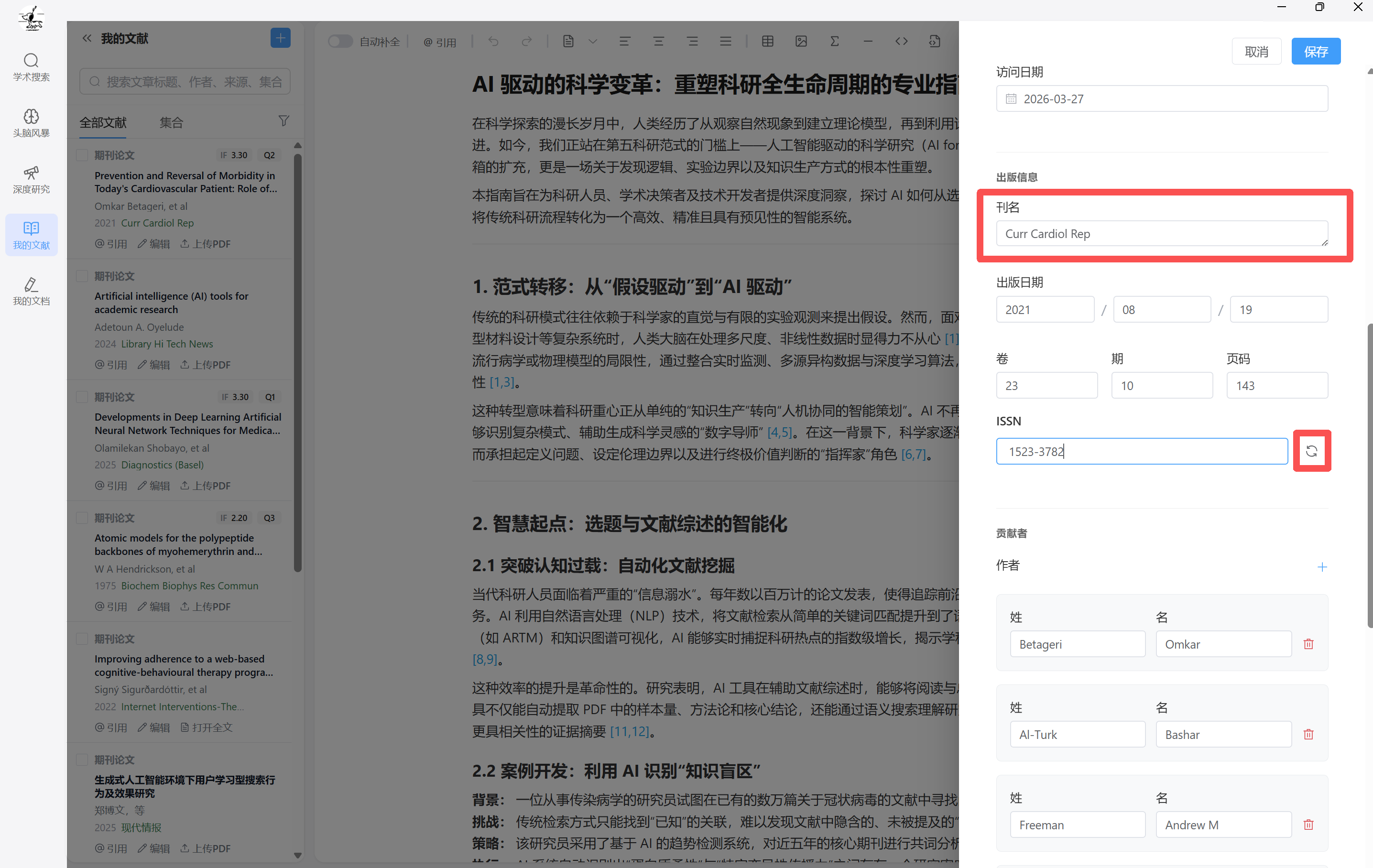The image size is (1373, 868).
Task: Open the calendar for the access date
Action: click(x=1011, y=98)
